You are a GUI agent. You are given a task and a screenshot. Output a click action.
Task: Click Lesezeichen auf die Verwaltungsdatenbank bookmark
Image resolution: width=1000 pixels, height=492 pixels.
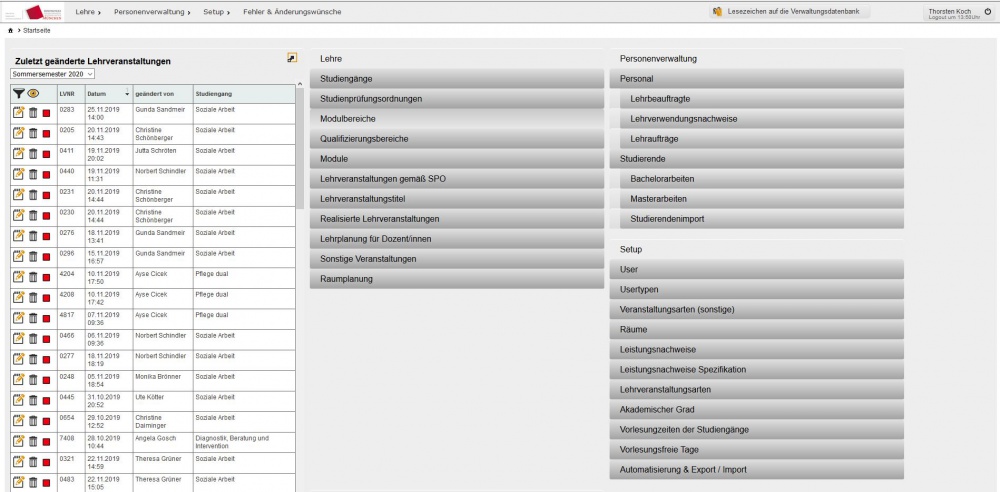pyautogui.click(x=790, y=12)
